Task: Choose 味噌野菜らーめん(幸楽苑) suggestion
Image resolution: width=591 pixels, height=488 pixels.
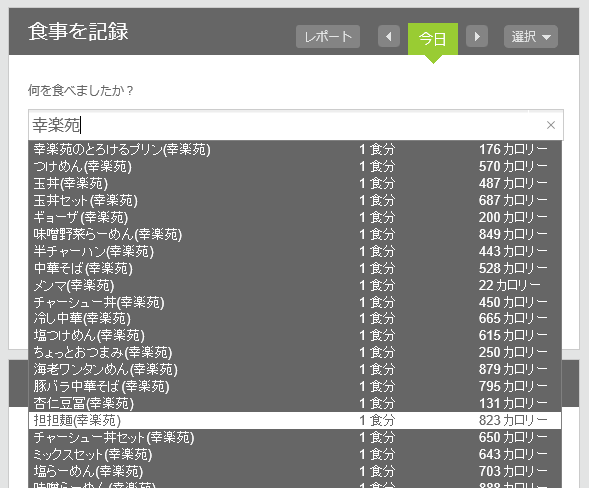Action: 295,234
